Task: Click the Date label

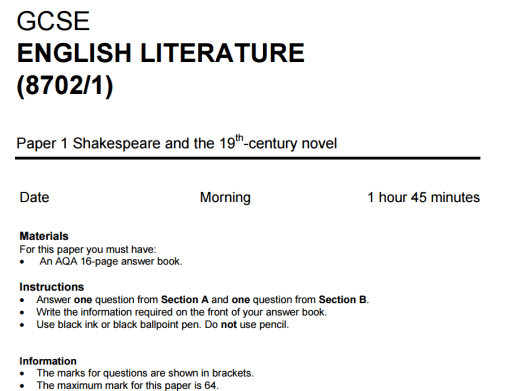Action: click(x=34, y=197)
